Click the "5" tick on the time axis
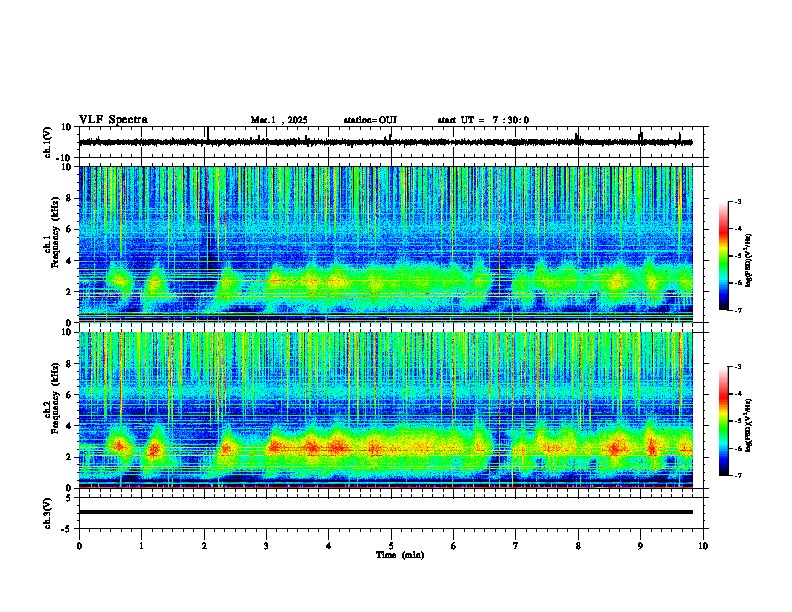792x612 pixels. click(x=391, y=546)
